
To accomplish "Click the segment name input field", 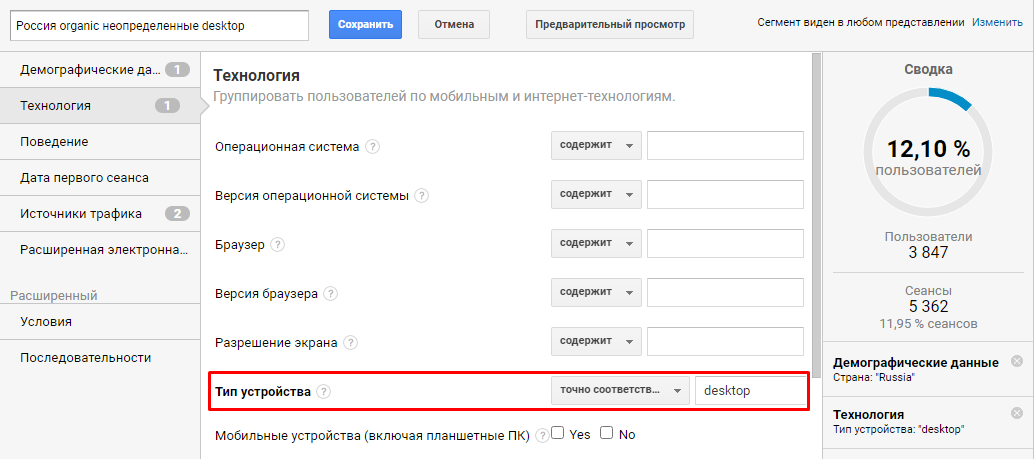I will coord(160,26).
